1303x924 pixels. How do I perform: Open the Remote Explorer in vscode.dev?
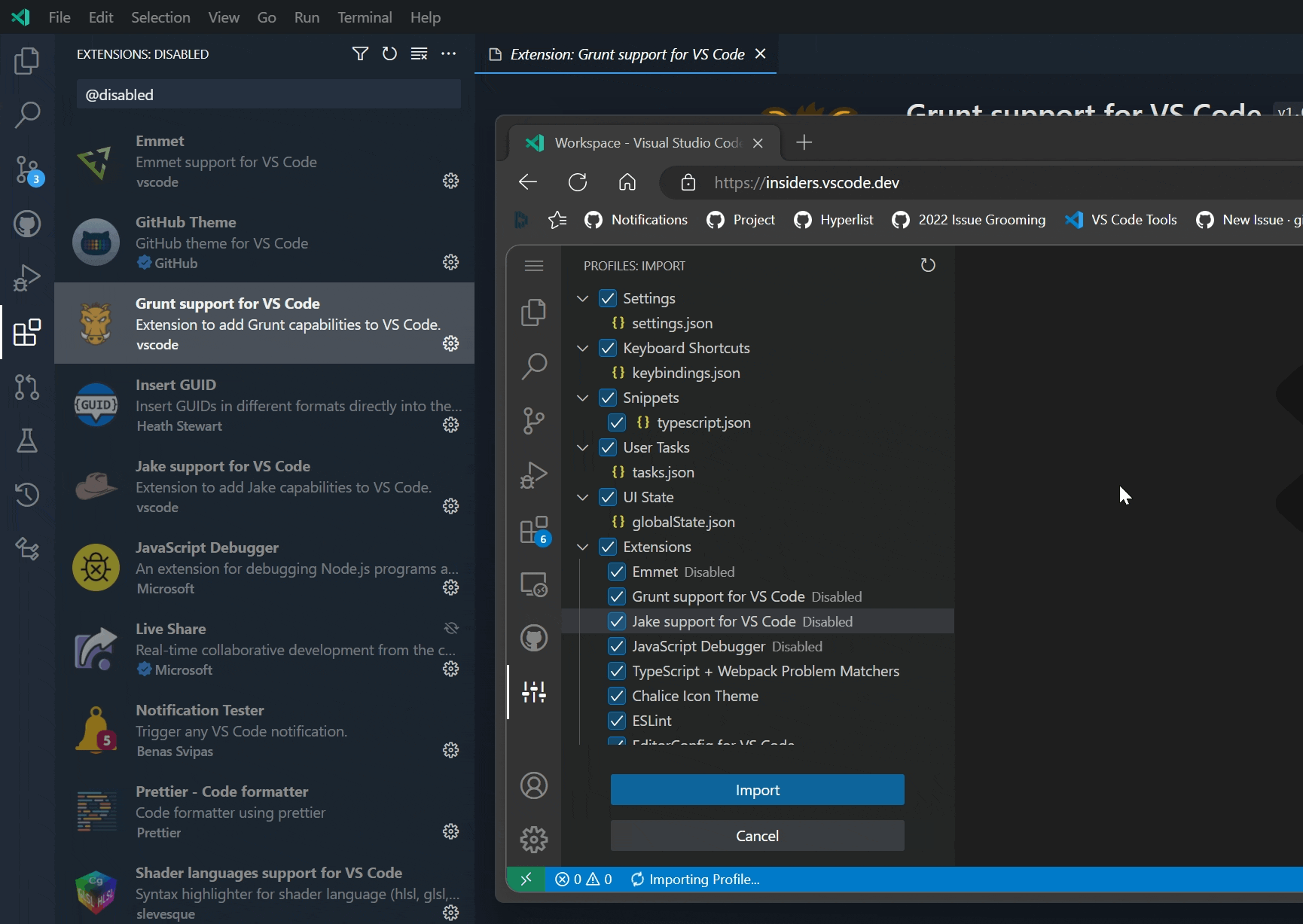point(534,584)
